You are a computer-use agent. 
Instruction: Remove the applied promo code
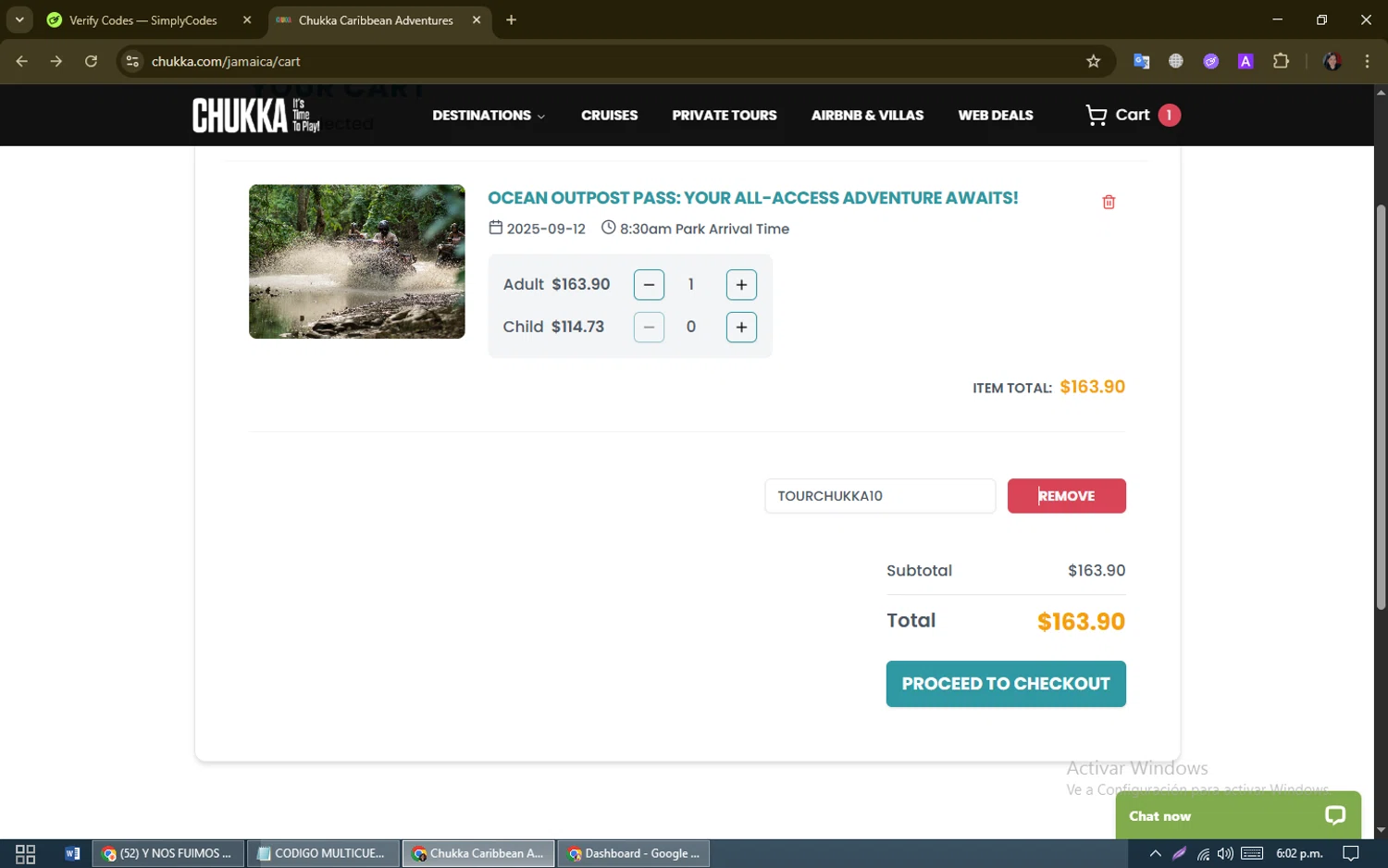coord(1066,496)
